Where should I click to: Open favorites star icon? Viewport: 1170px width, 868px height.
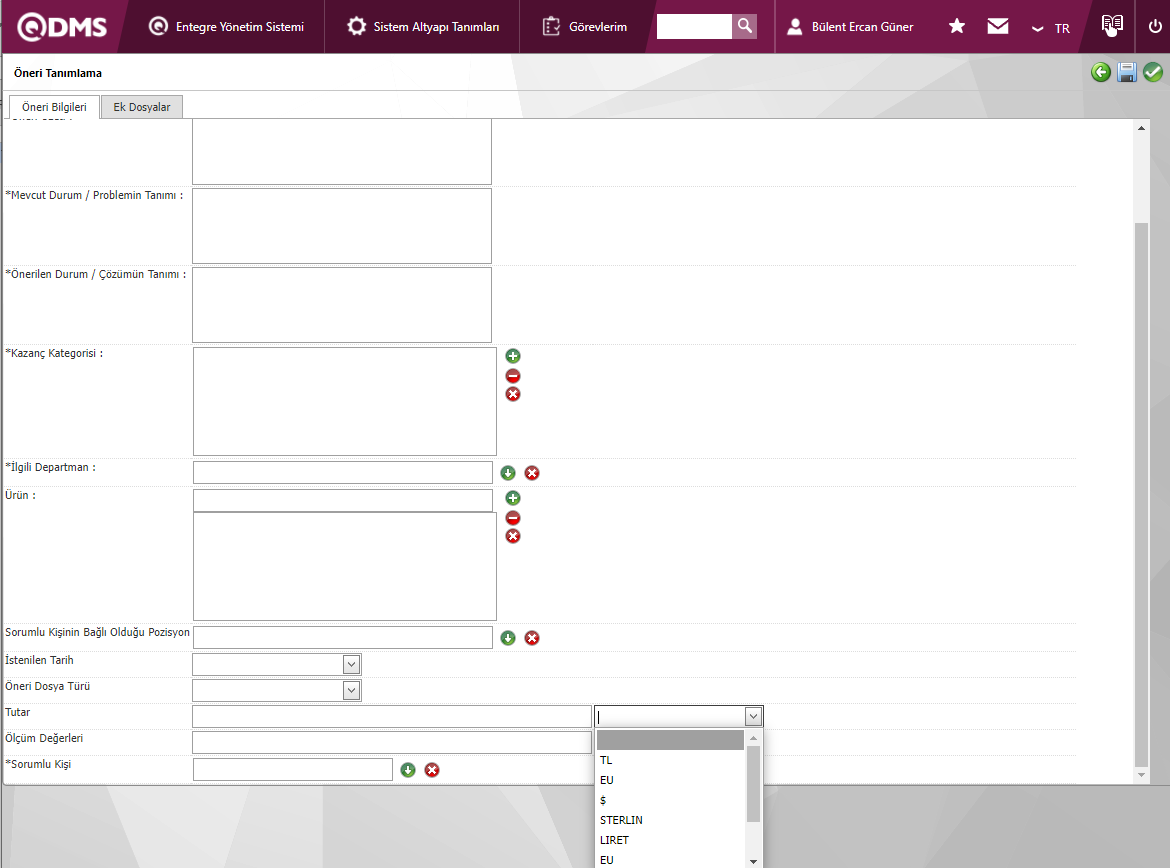click(x=957, y=27)
